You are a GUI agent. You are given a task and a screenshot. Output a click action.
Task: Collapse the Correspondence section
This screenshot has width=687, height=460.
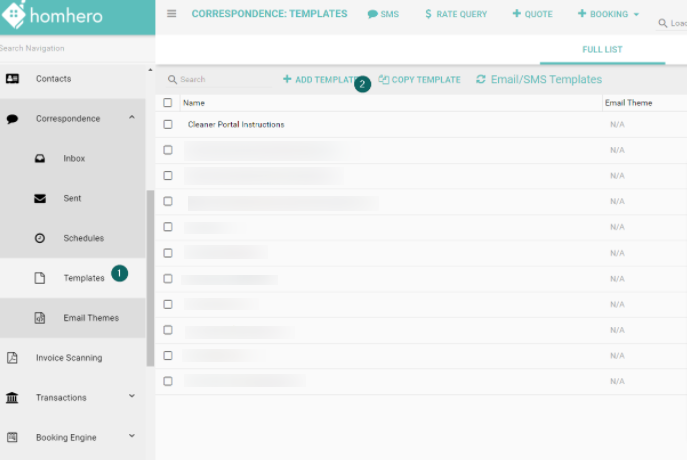132,118
